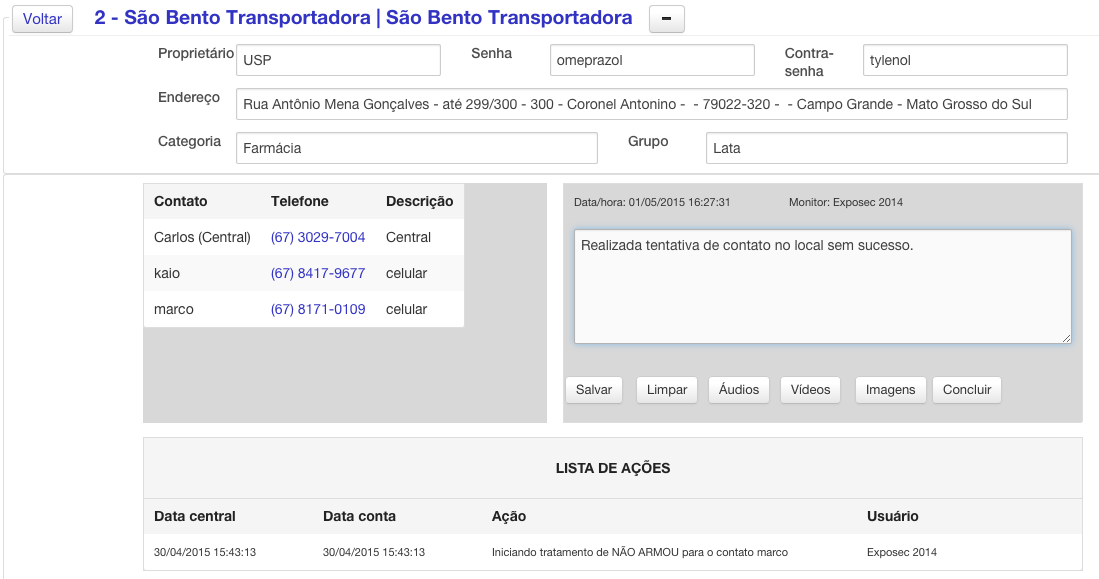Image resolution: width=1099 pixels, height=579 pixels.
Task: Focus the Proprietário field showing USP
Action: pyautogui.click(x=339, y=60)
